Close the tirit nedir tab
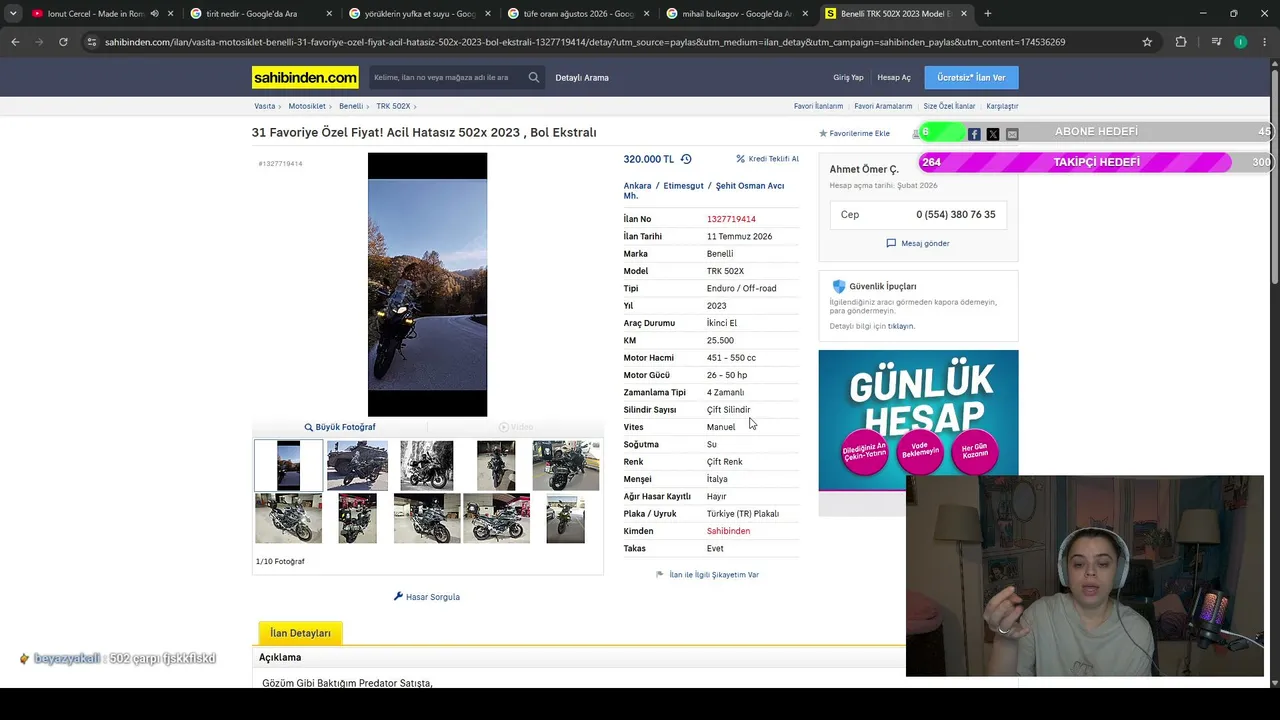1280x720 pixels. tap(330, 14)
